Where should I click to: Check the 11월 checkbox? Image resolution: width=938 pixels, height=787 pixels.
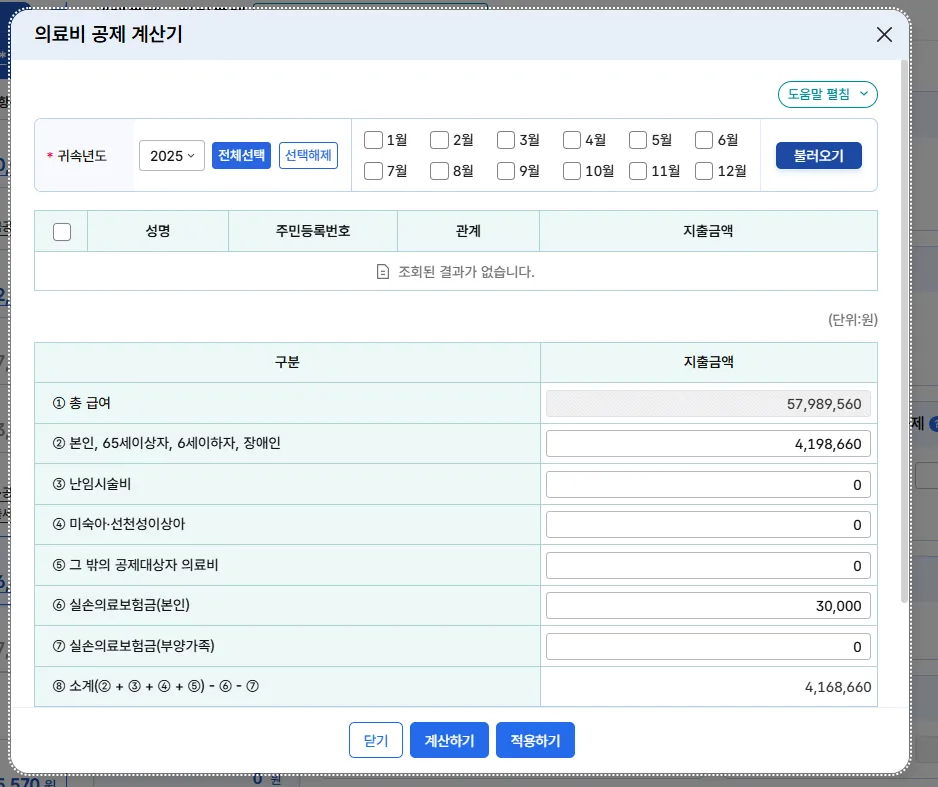(x=638, y=171)
